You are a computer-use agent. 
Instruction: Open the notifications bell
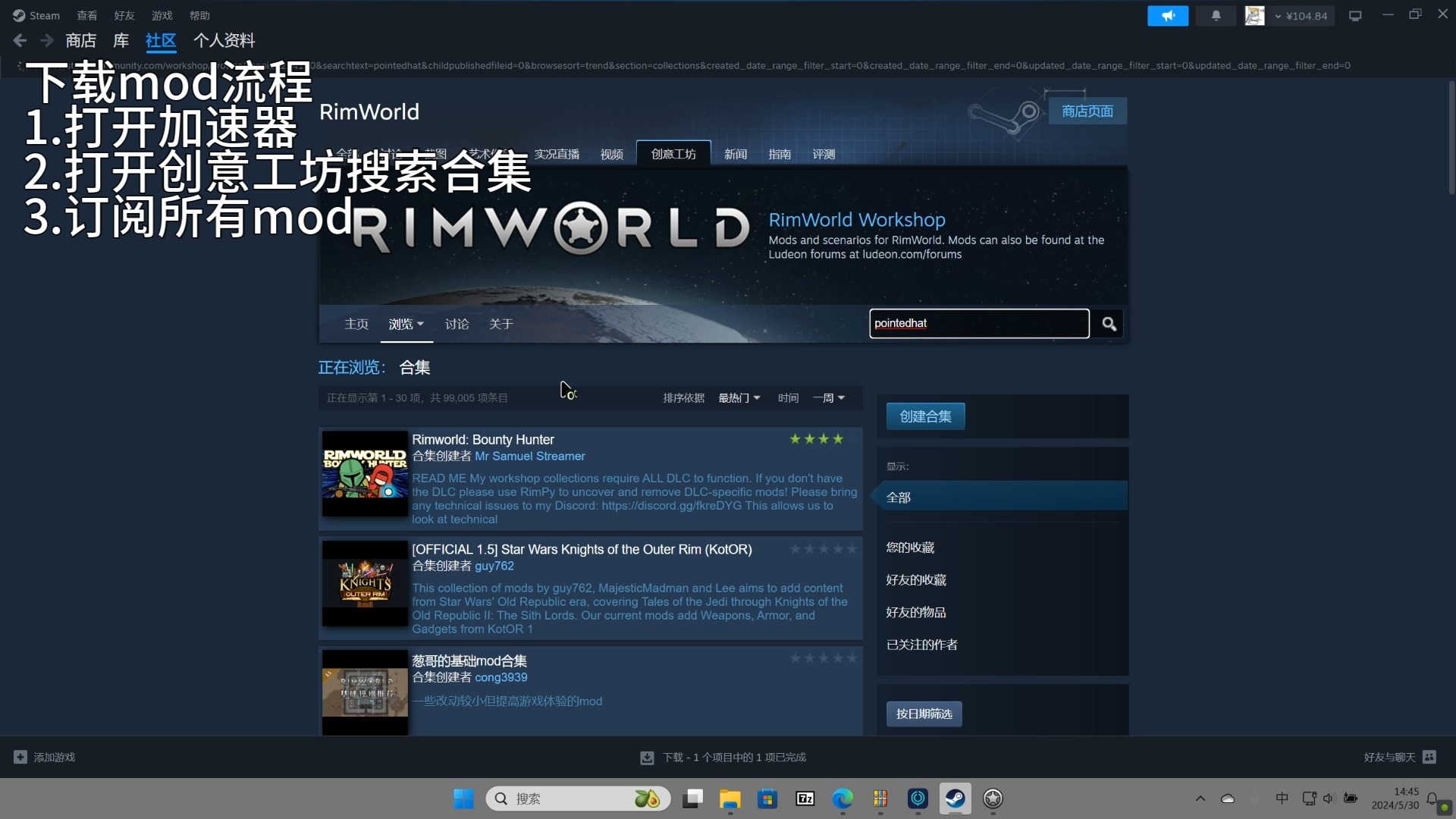point(1216,15)
